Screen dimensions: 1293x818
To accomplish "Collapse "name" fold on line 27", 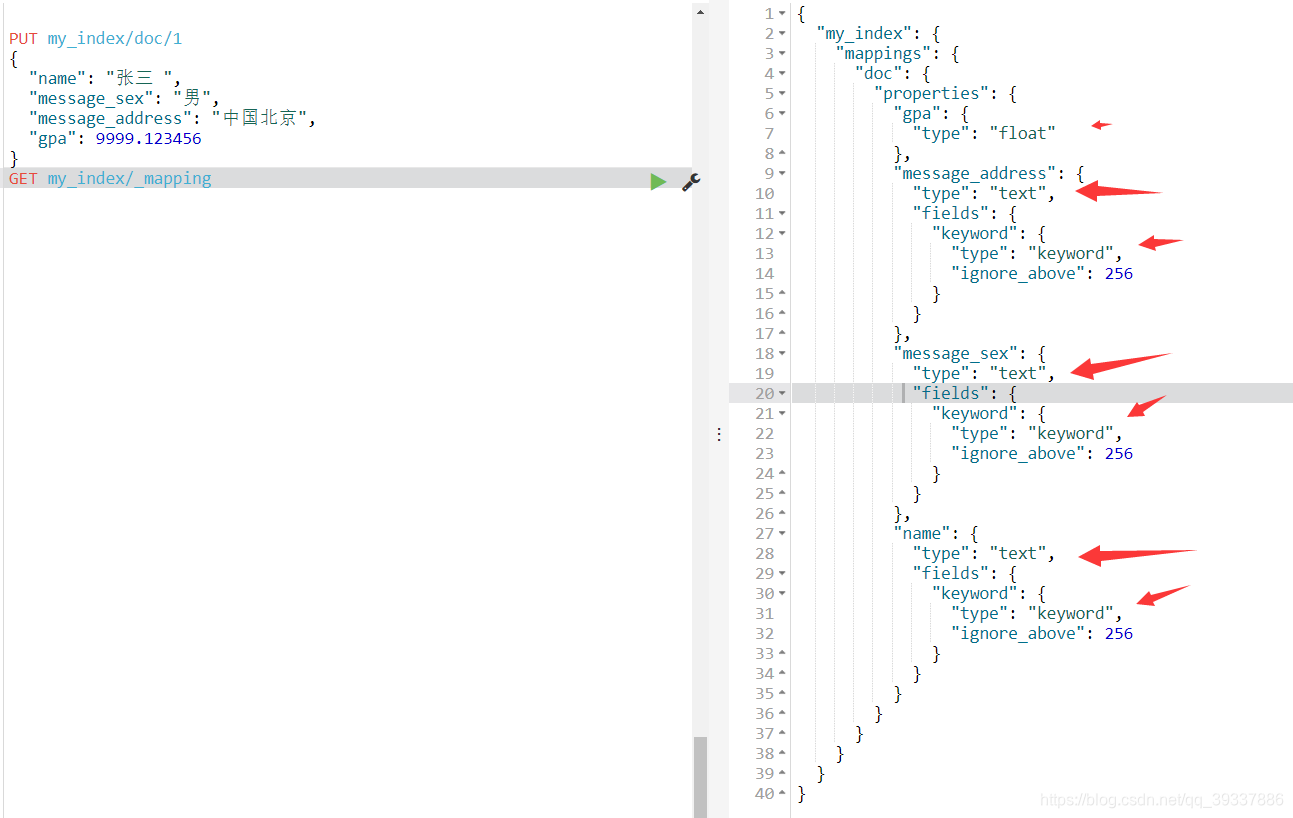I will (x=782, y=534).
